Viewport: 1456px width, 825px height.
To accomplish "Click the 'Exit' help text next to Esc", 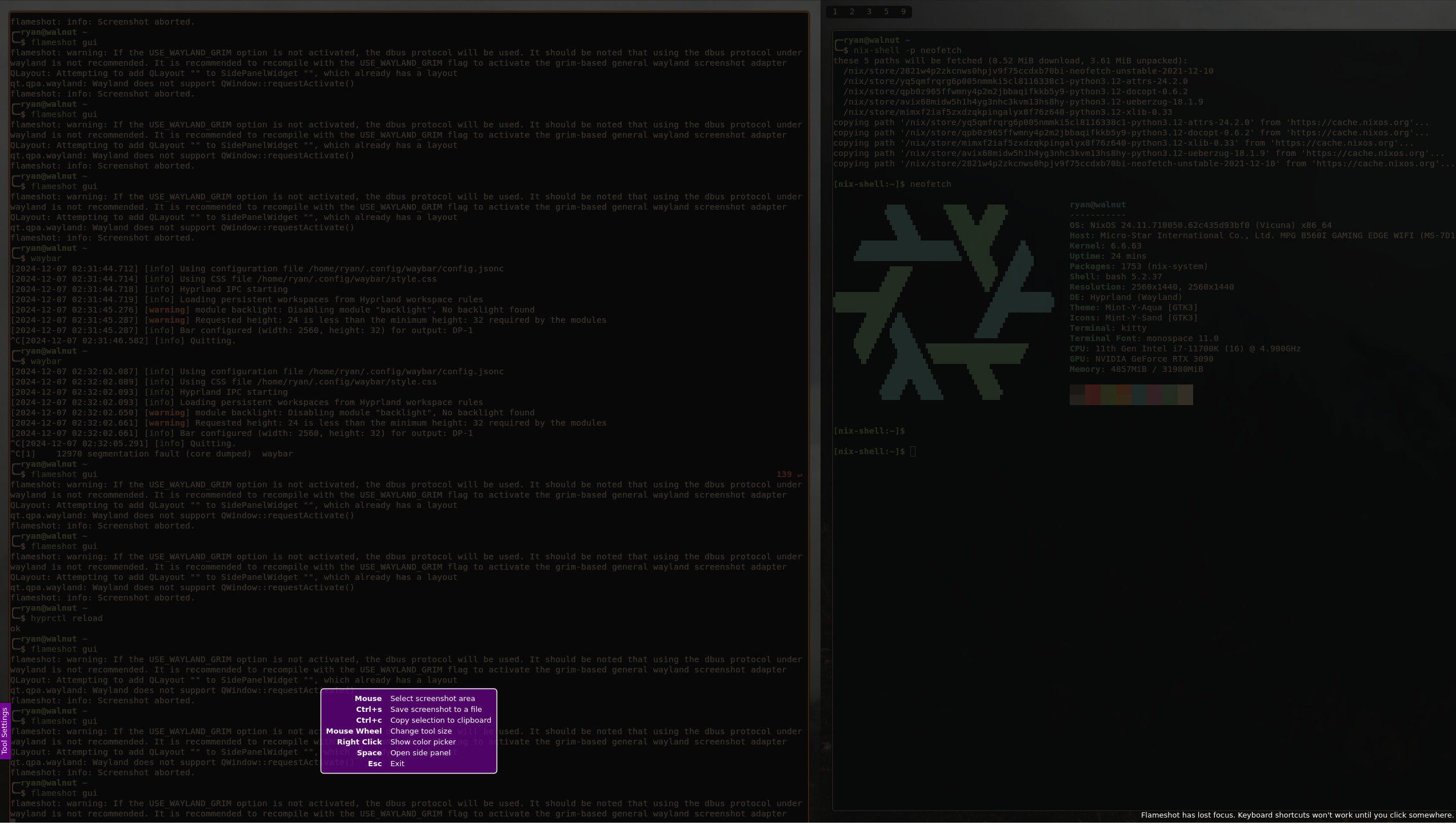I will 397,764.
